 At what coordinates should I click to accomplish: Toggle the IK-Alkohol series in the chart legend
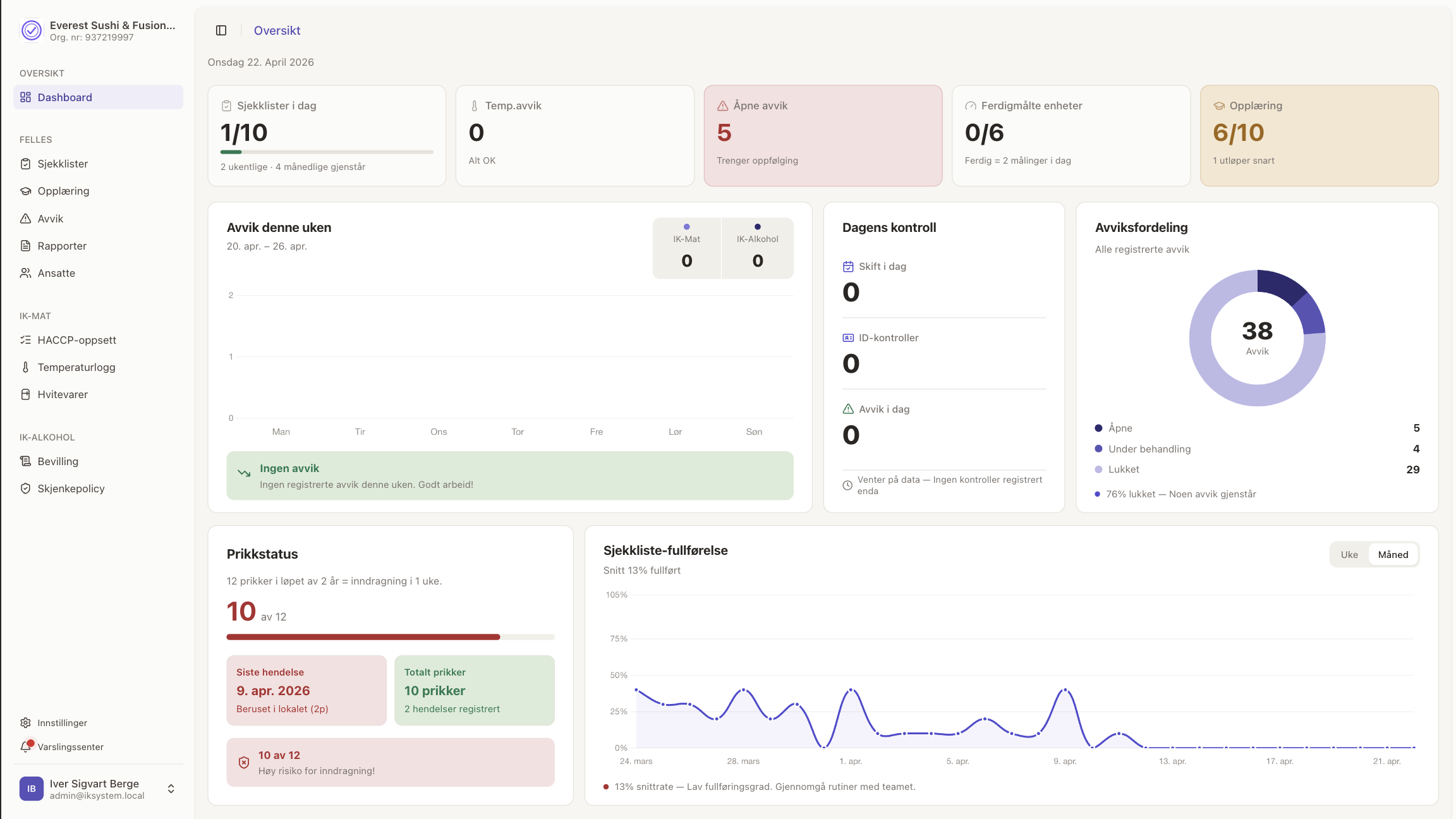(757, 248)
